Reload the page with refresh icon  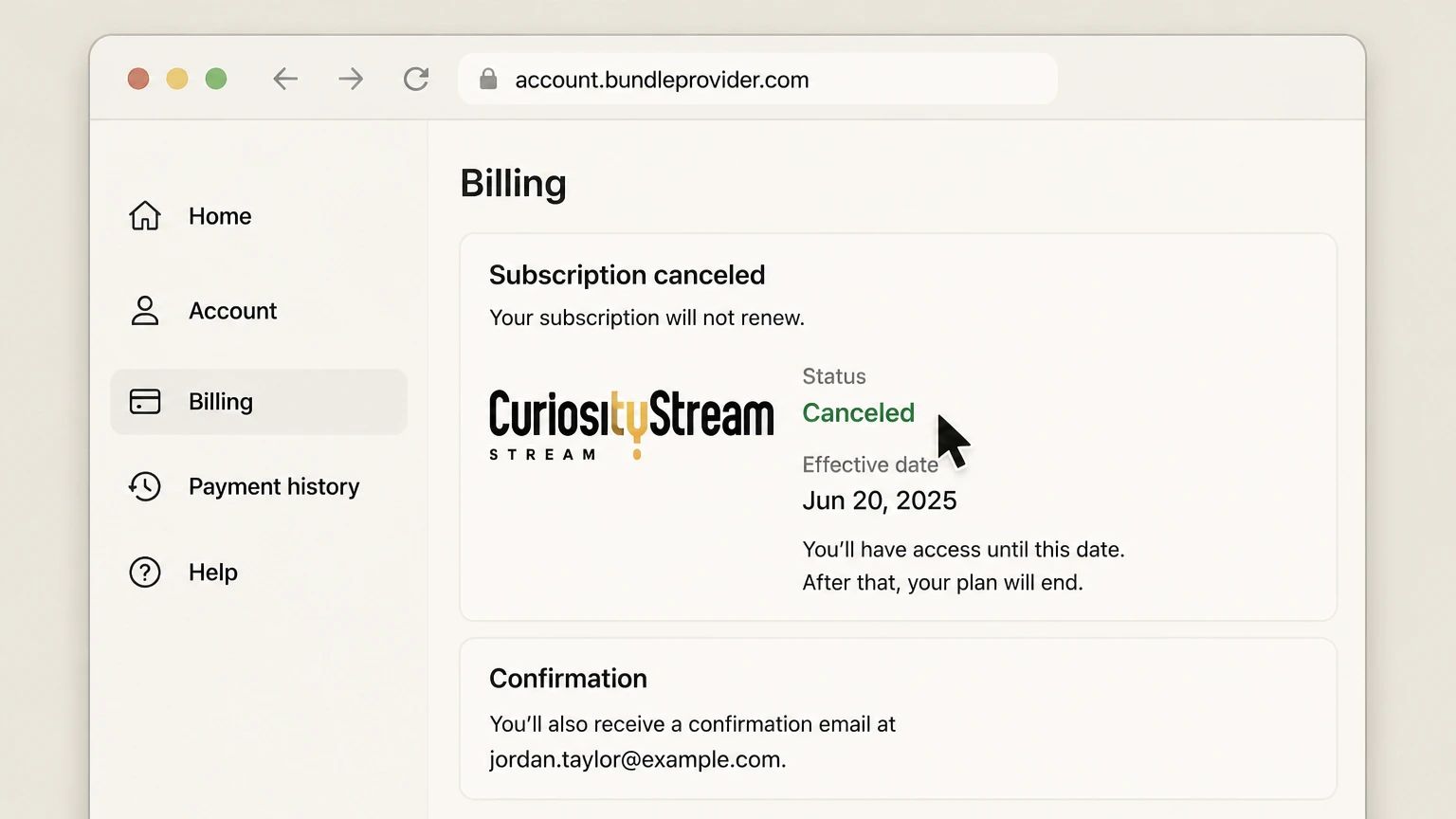click(416, 79)
